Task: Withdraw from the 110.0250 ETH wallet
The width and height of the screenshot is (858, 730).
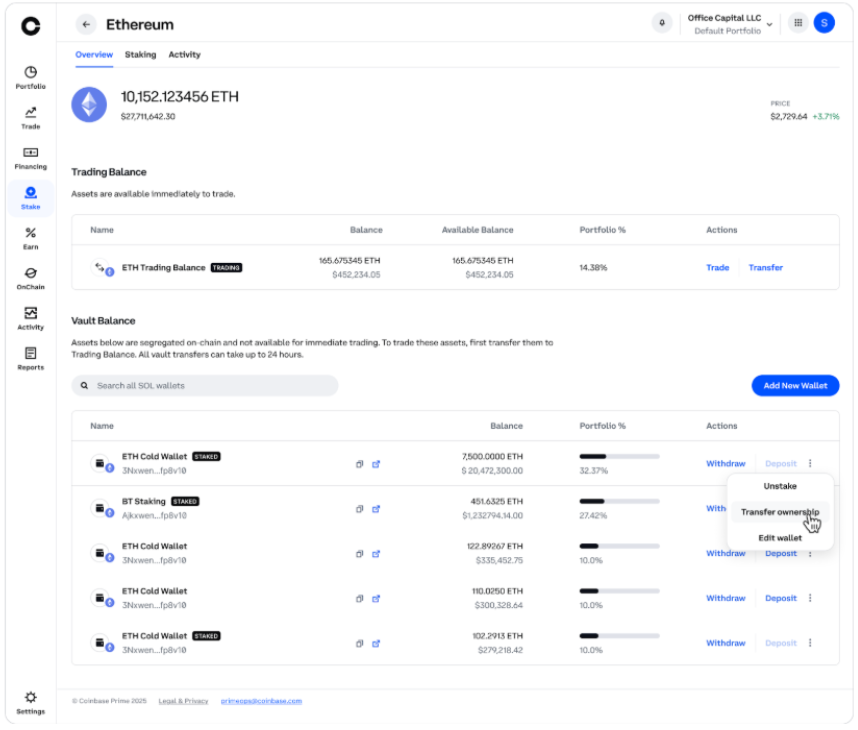Action: coord(726,598)
